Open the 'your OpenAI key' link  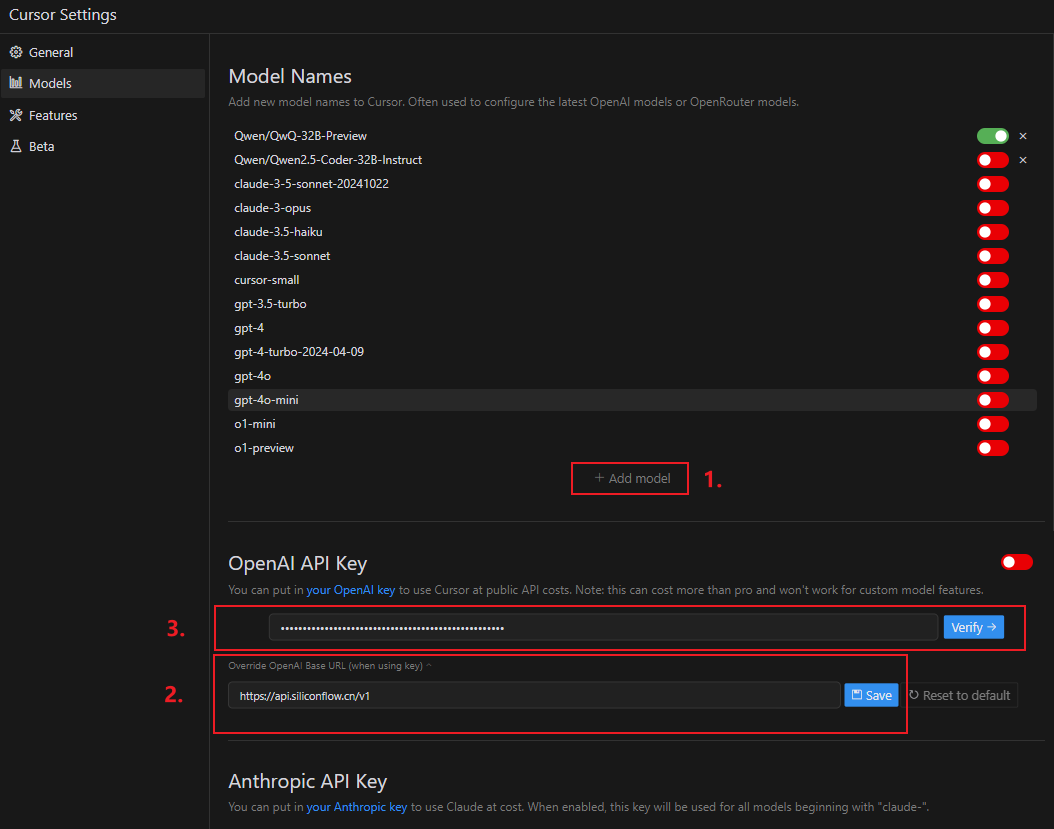tap(351, 590)
